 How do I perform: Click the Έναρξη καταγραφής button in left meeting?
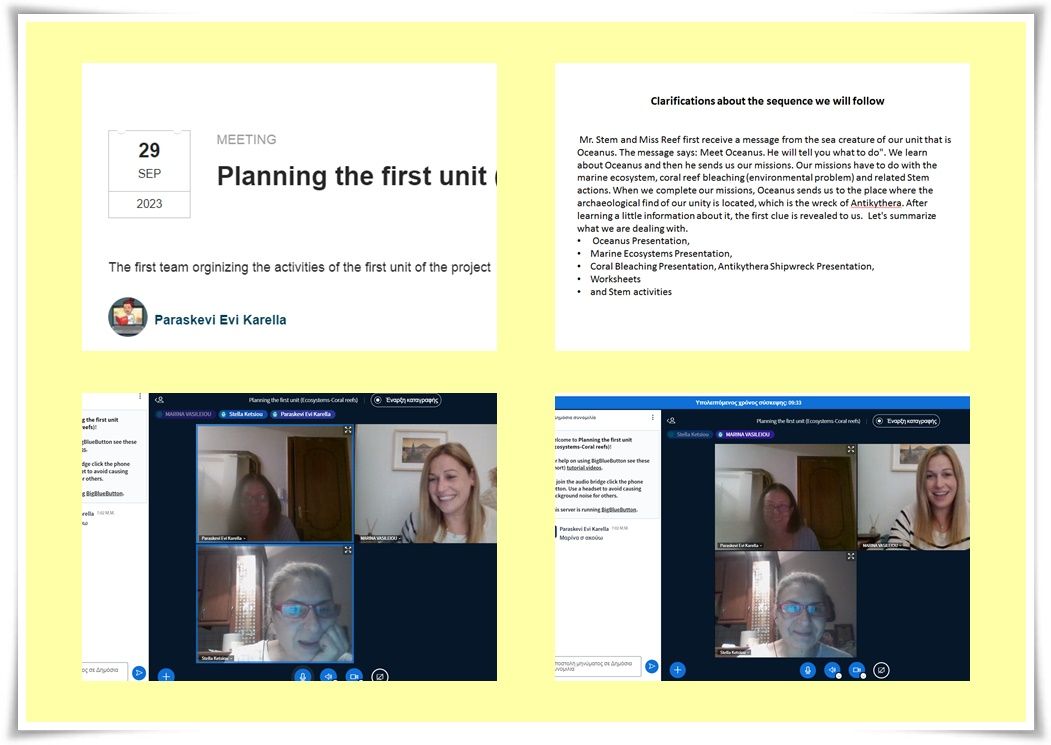(x=406, y=400)
